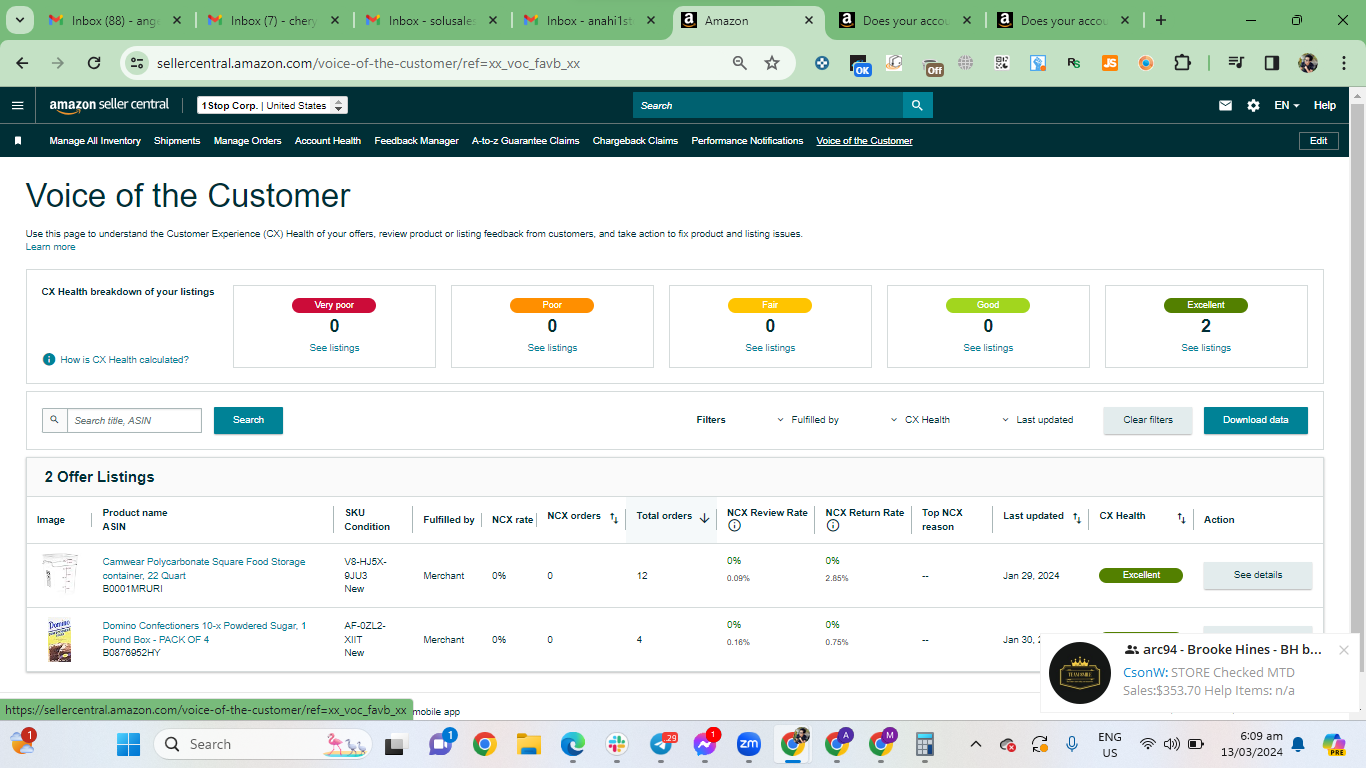Click the Domino sugar product thumbnail
The width and height of the screenshot is (1366, 768).
pyautogui.click(x=60, y=640)
